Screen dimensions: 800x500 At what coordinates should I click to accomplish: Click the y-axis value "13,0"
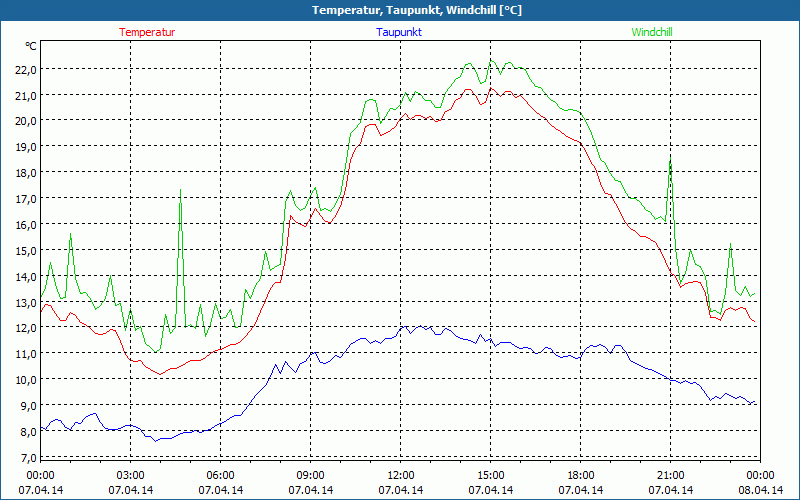tap(26, 302)
